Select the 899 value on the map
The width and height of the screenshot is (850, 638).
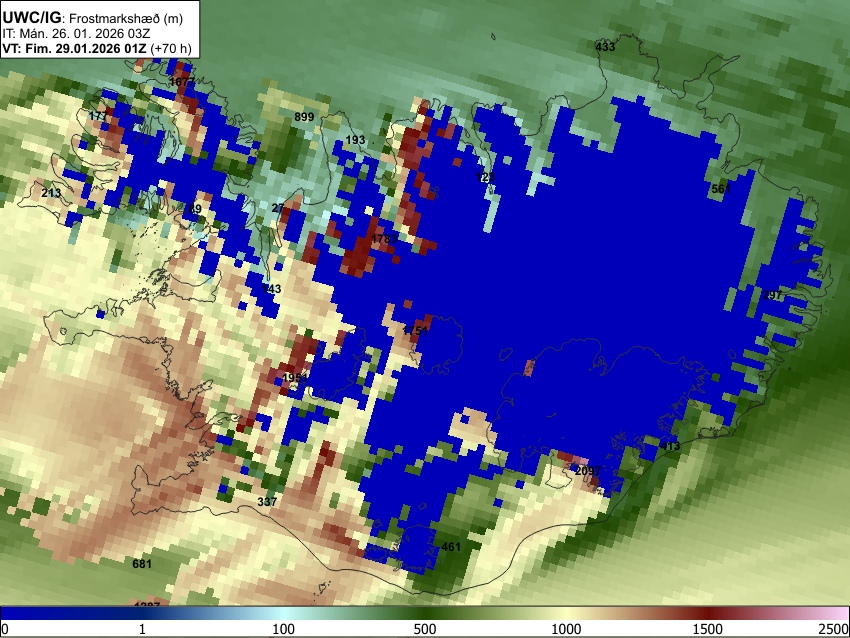304,117
